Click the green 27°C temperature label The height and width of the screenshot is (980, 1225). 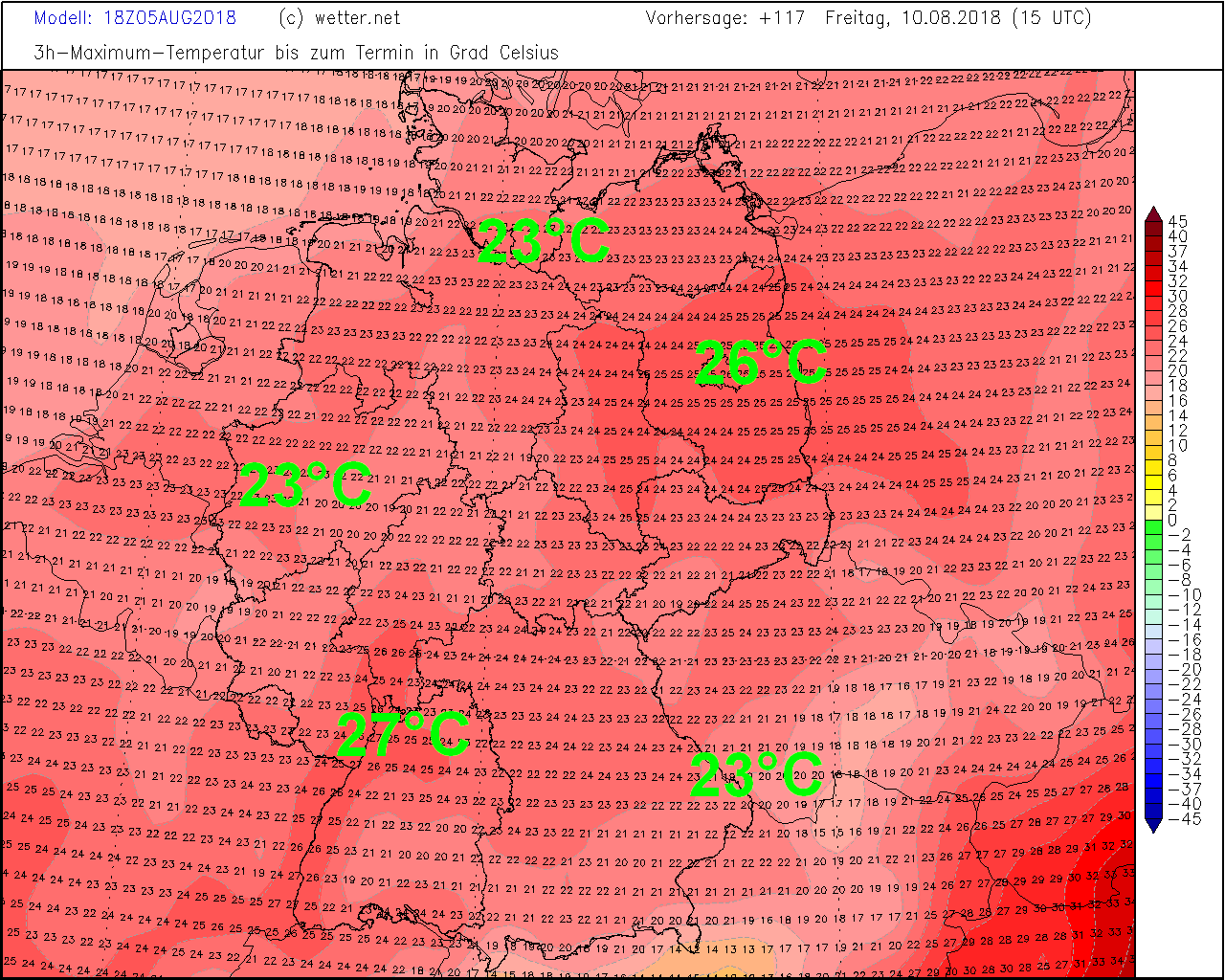tap(404, 734)
